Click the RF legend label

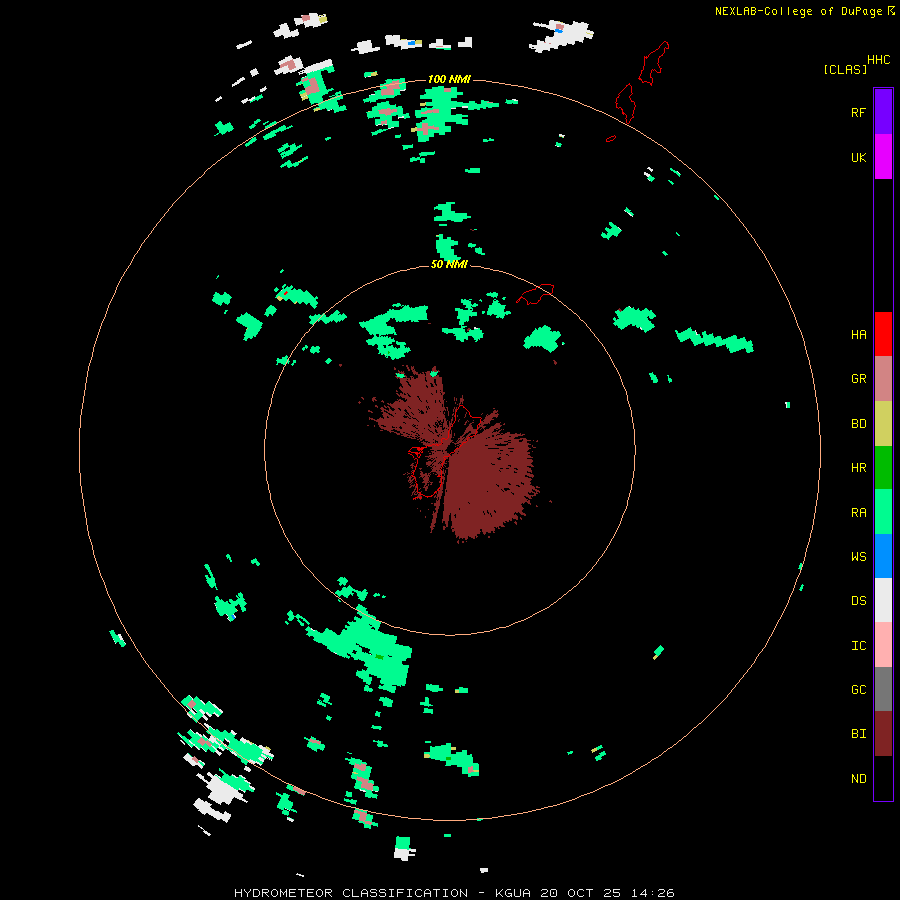(858, 112)
